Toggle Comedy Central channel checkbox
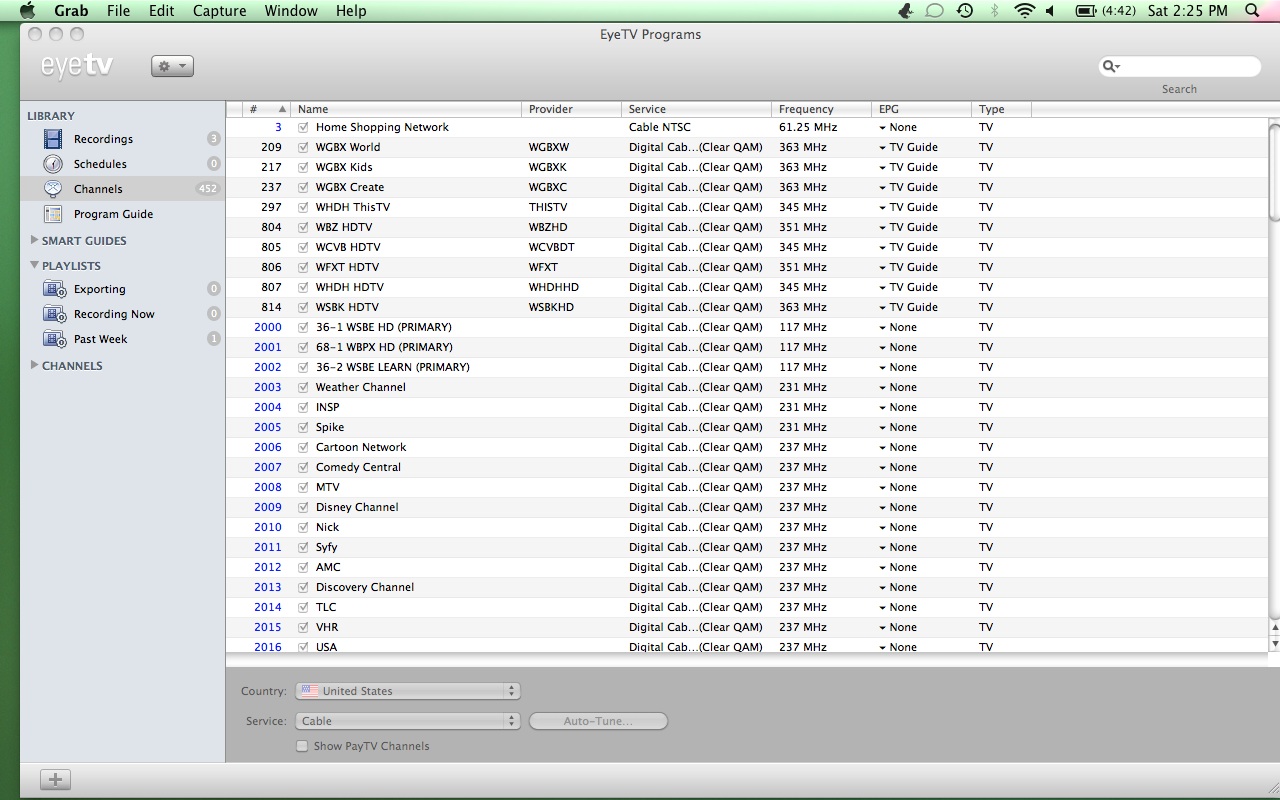 (x=303, y=467)
